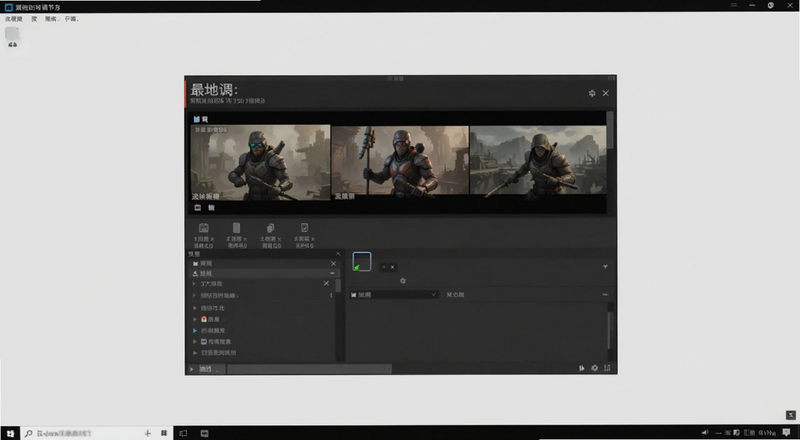The width and height of the screenshot is (800, 440).
Task: Click the step-forward icon at dialog bottom right
Action: click(x=582, y=368)
